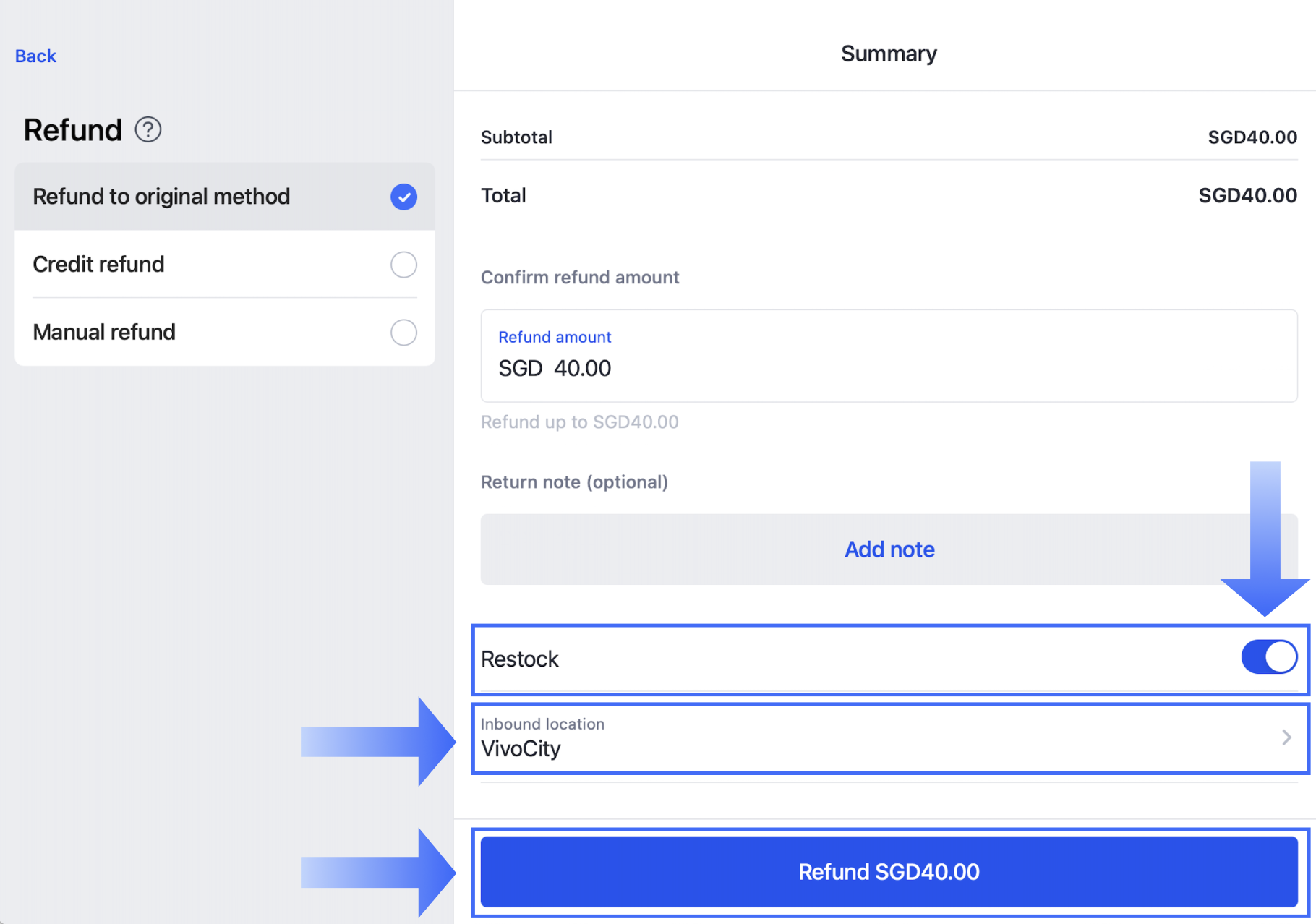1316x924 pixels.
Task: Open the Refund help question mark icon
Action: 148,130
